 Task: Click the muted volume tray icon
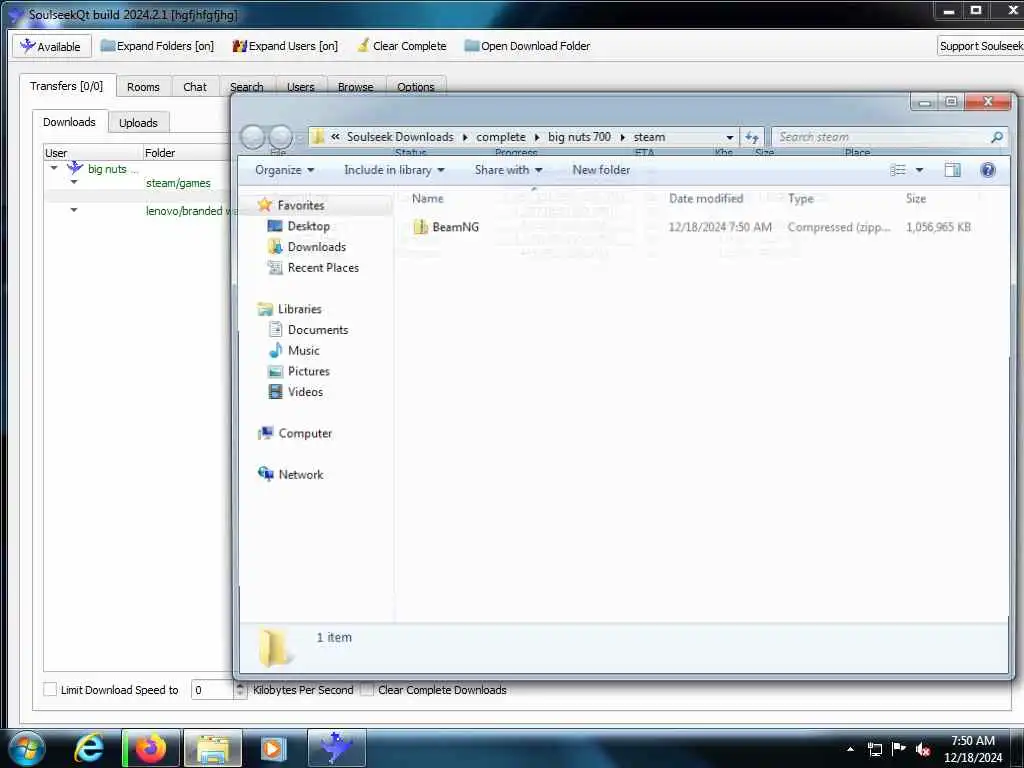(x=923, y=750)
